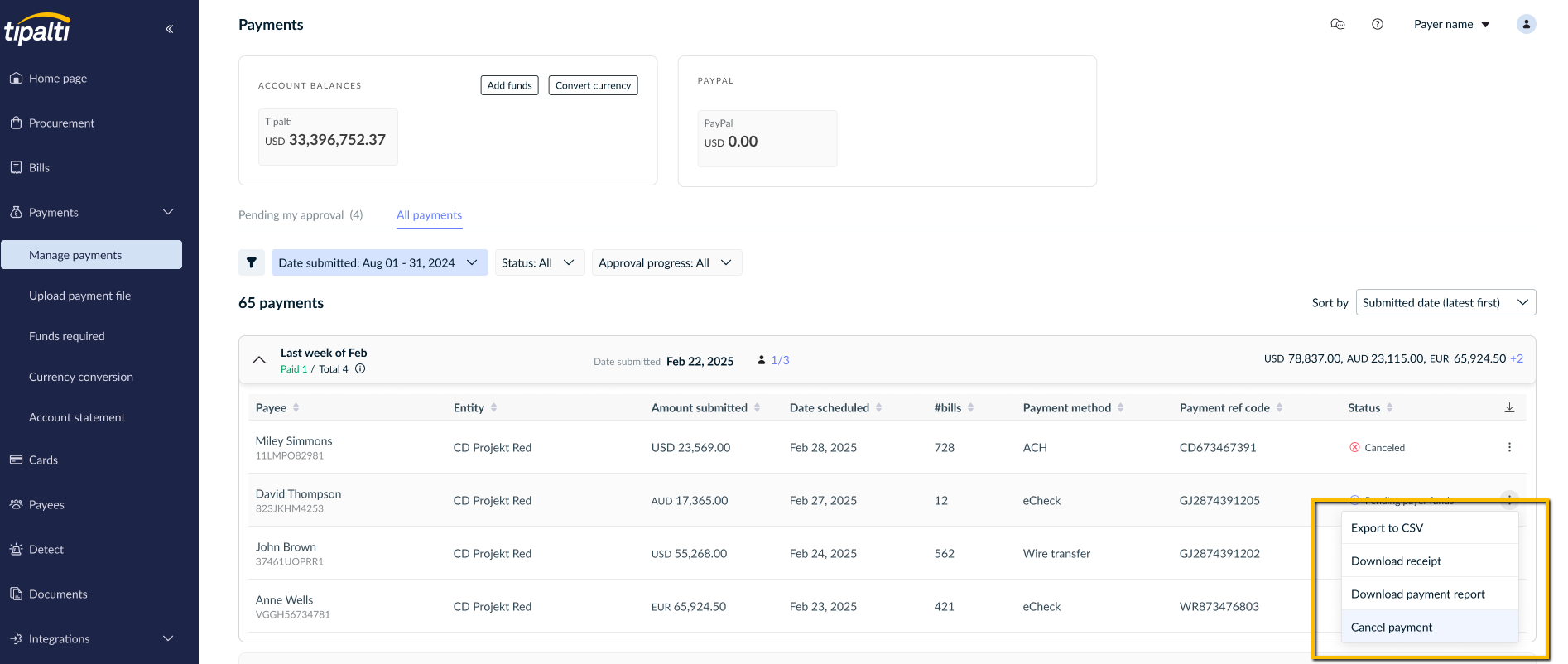The width and height of the screenshot is (1568, 664).
Task: Sort by Payee column arrows
Action: click(x=296, y=407)
